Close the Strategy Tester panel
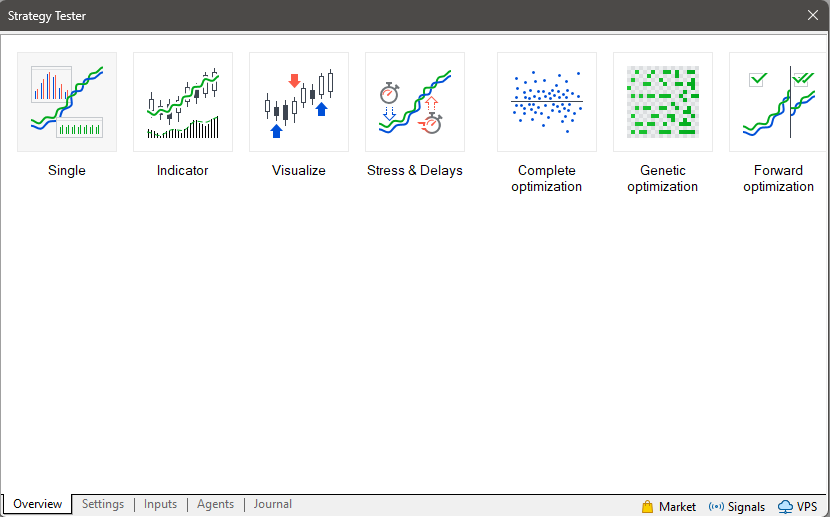Image resolution: width=830 pixels, height=517 pixels. pos(813,15)
